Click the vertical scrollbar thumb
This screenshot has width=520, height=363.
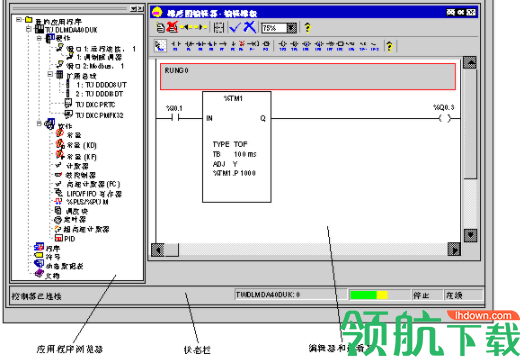tap(470, 124)
